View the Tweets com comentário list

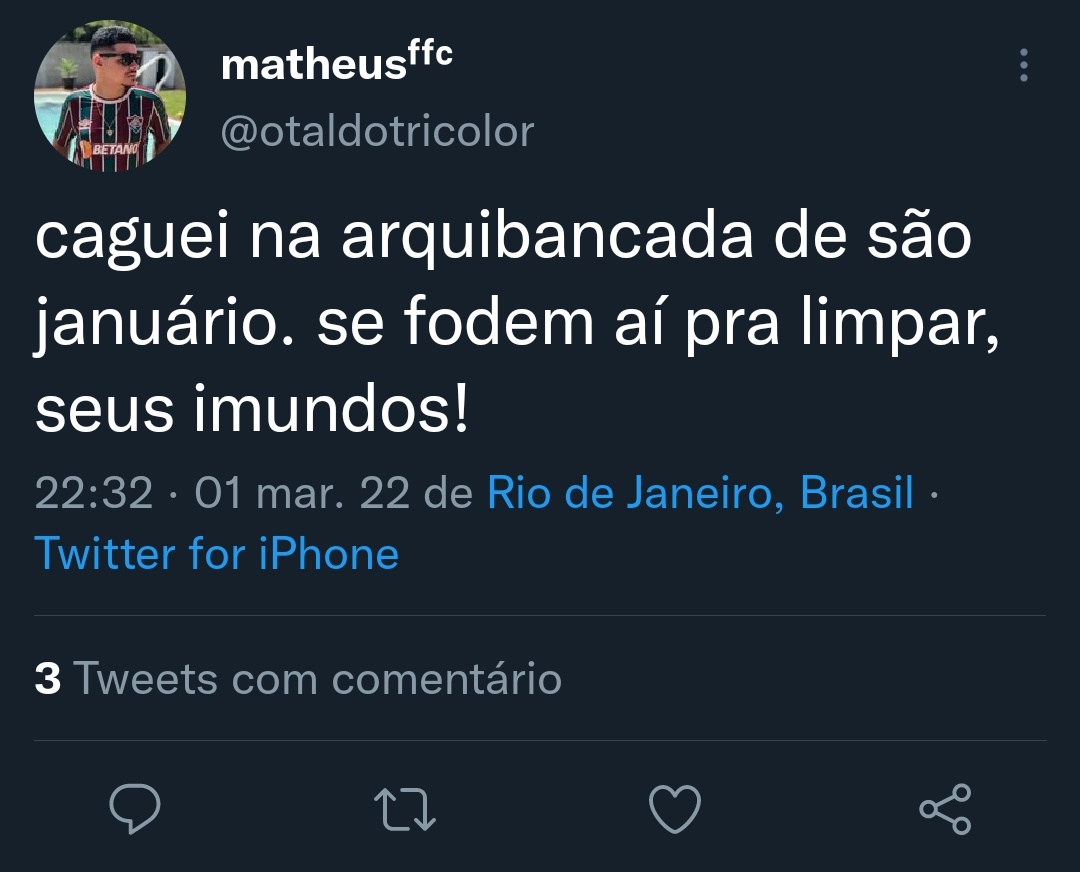[298, 679]
